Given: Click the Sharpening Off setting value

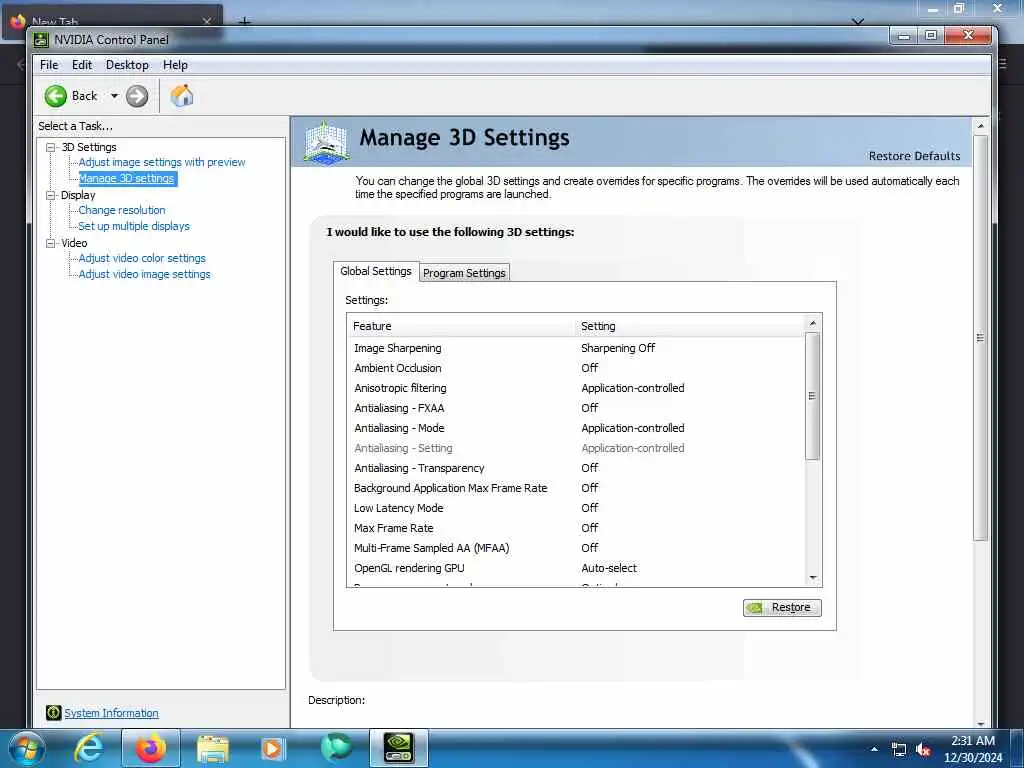Looking at the screenshot, I should pos(618,348).
